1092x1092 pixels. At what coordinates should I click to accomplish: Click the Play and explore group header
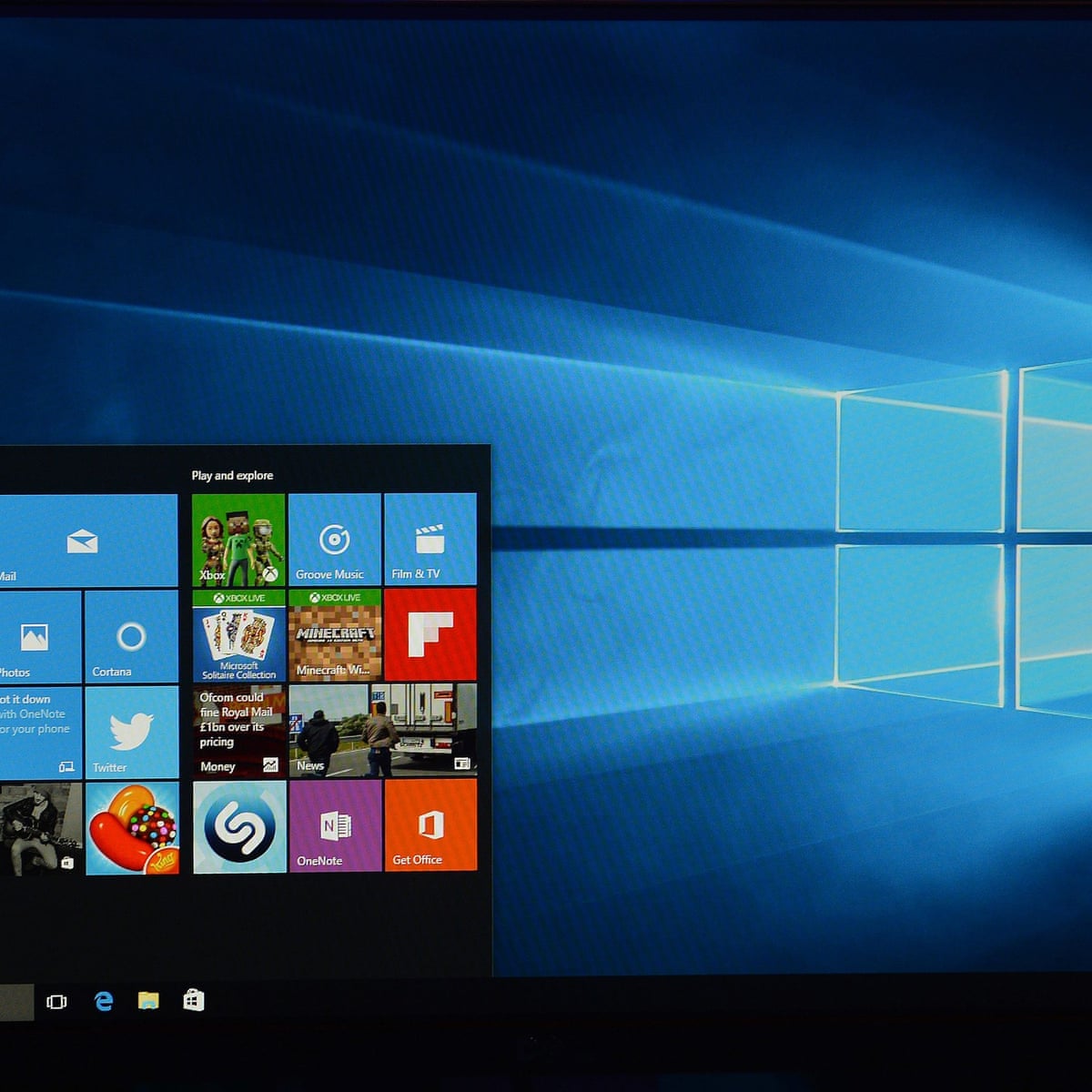pos(232,475)
